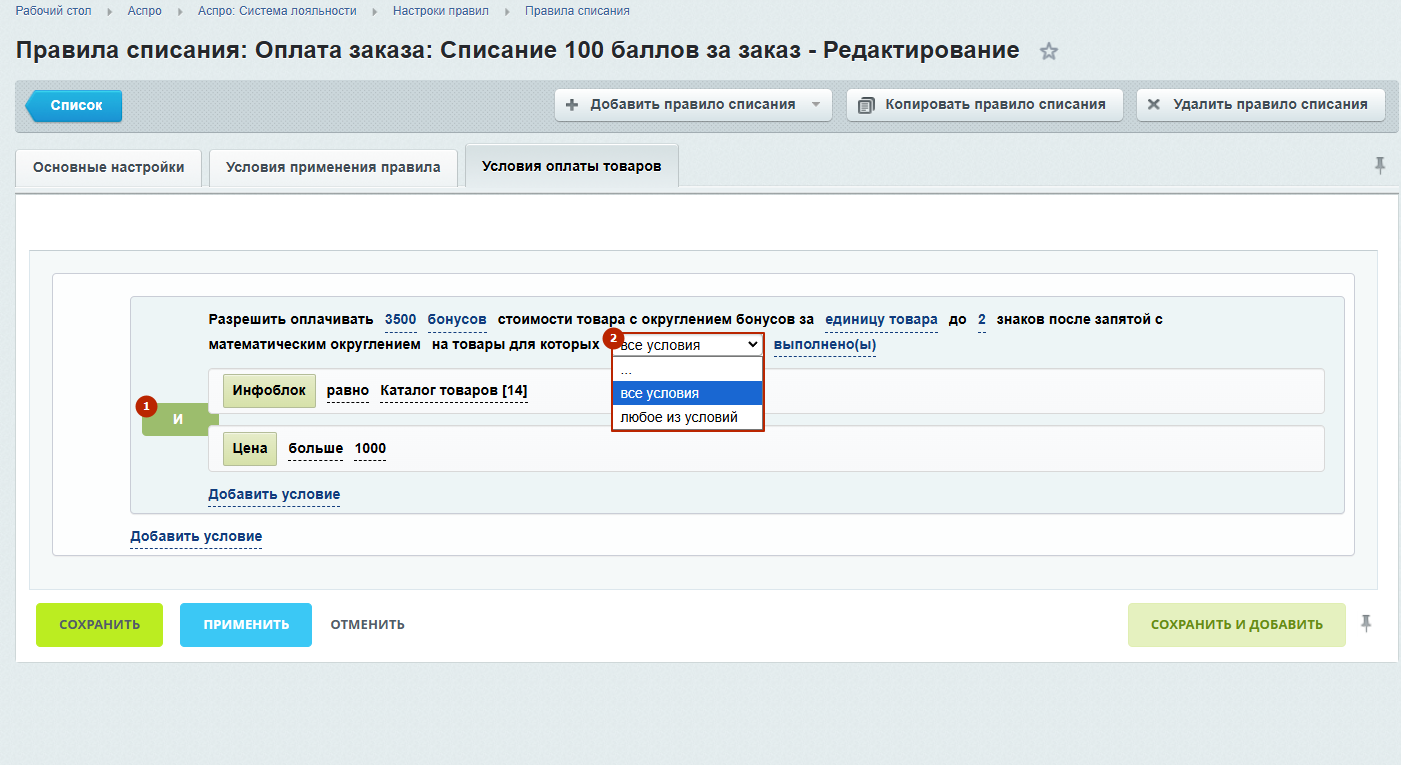Expand Добавить правило списания dropdown arrow
The height and width of the screenshot is (765, 1401).
coord(815,105)
